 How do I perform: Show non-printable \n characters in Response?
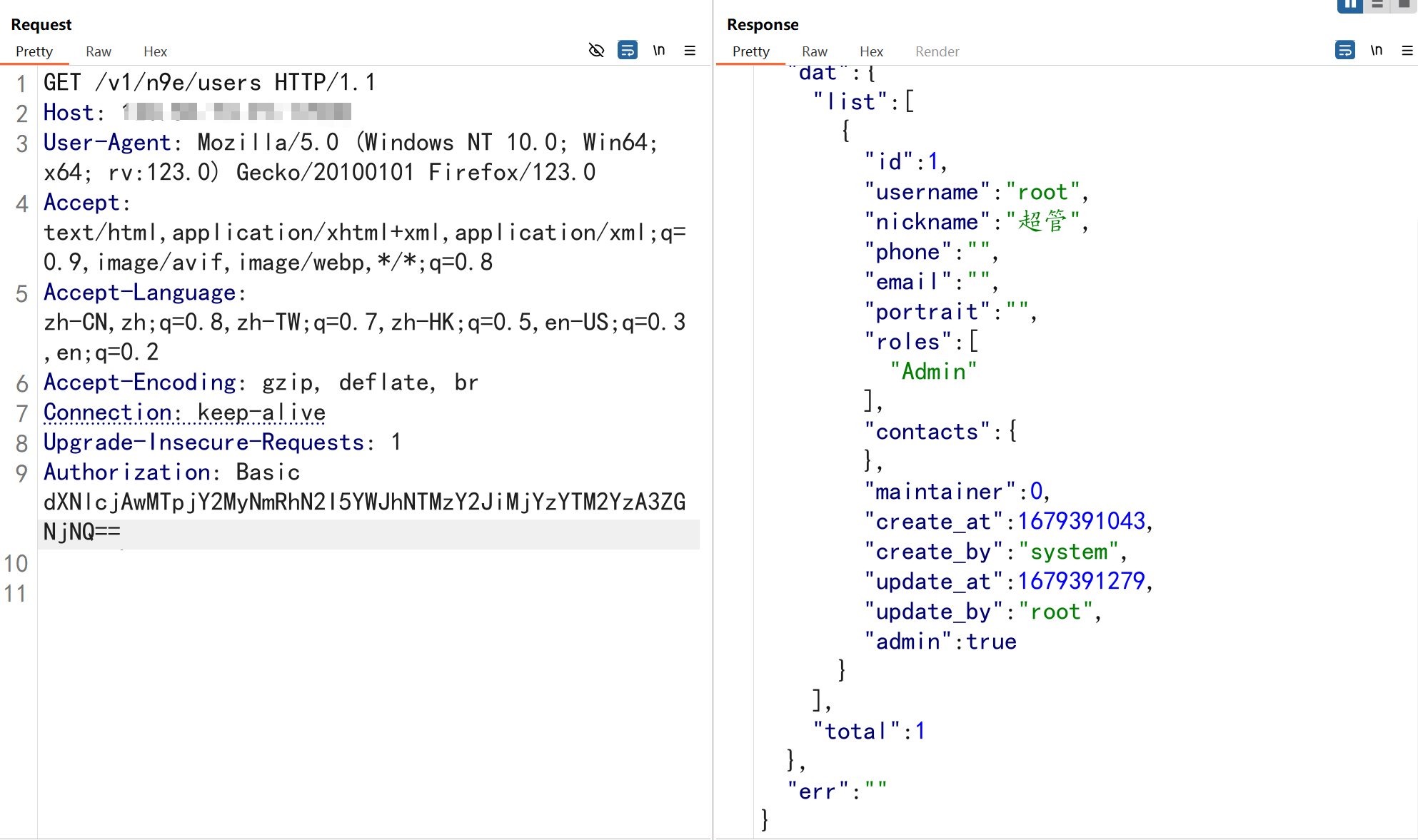point(1377,51)
